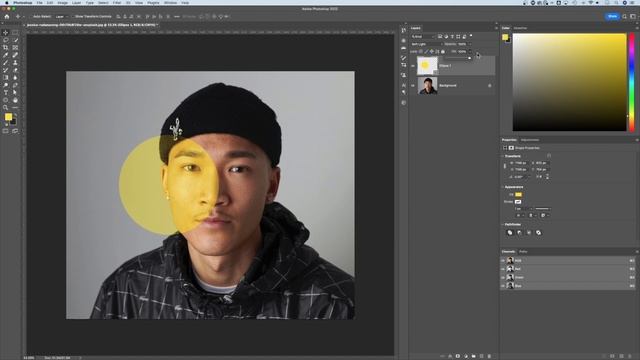Open the Soft Light blend mode dropdown
Screen dimensions: 640x360
(x=426, y=44)
